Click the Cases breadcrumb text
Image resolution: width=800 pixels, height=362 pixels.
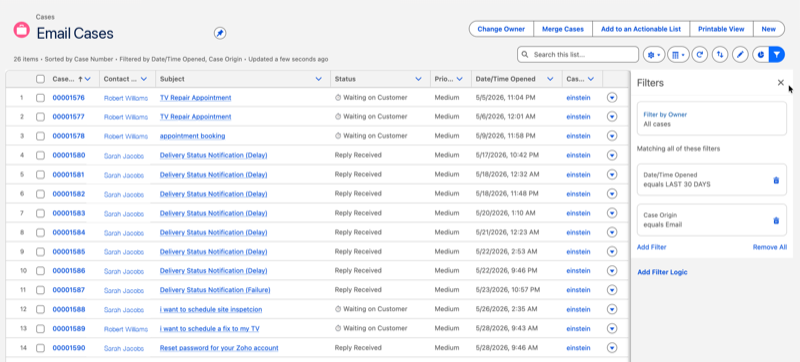[x=45, y=17]
